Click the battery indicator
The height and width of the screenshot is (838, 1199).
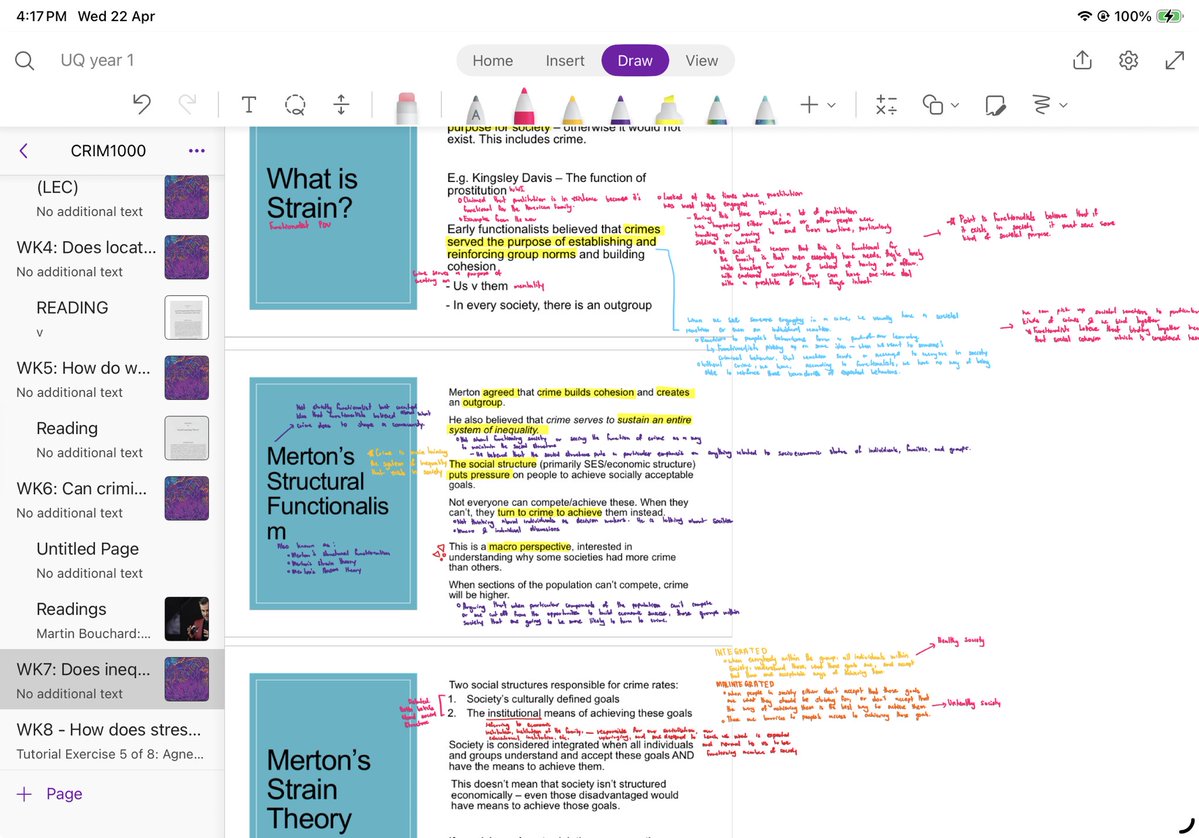1171,16
